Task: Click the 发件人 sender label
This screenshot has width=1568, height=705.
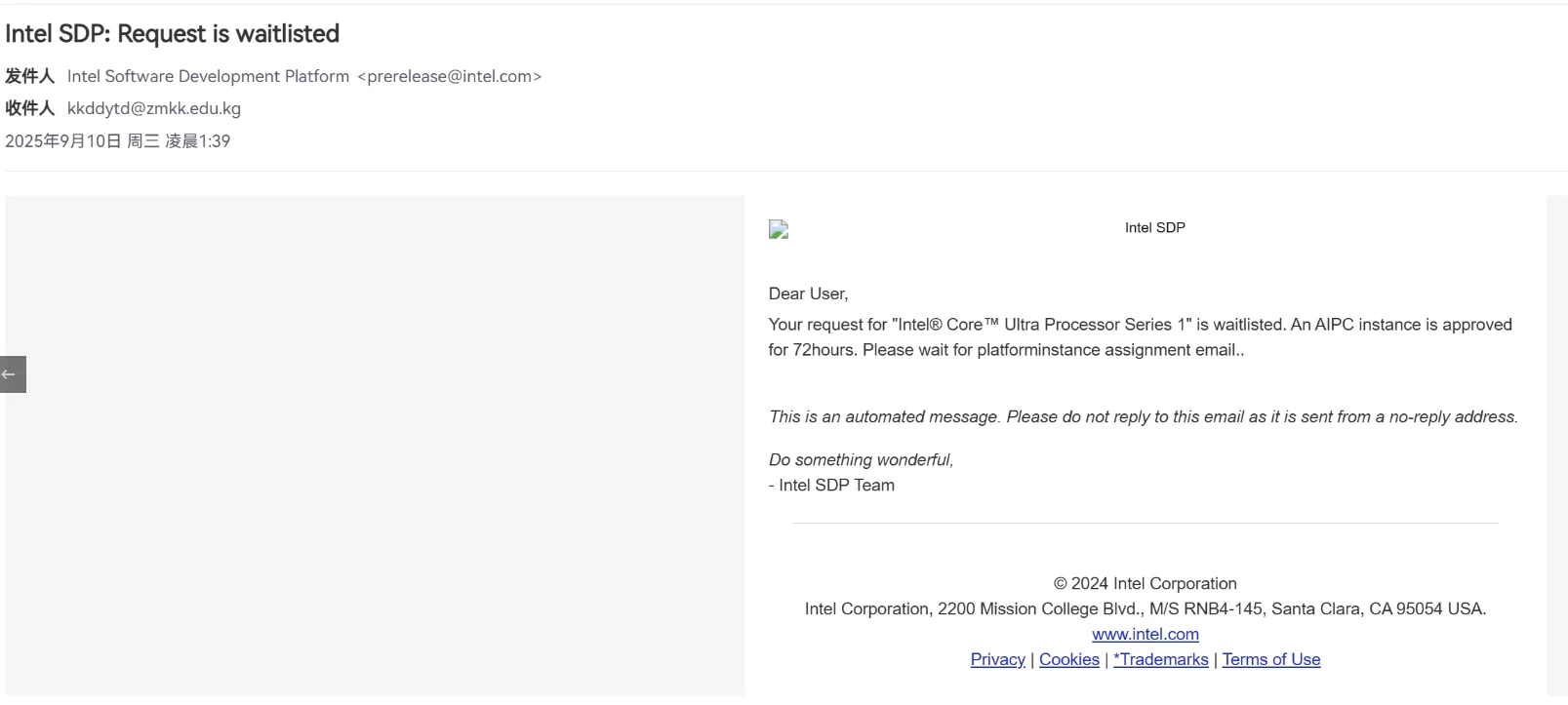Action: [29, 76]
